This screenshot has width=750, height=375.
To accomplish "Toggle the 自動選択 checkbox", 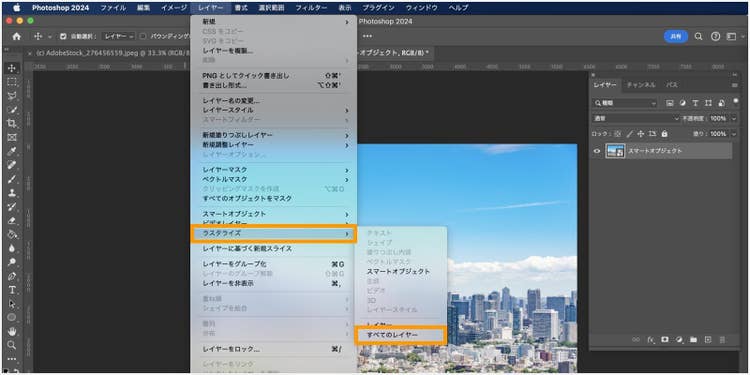I will (64, 36).
